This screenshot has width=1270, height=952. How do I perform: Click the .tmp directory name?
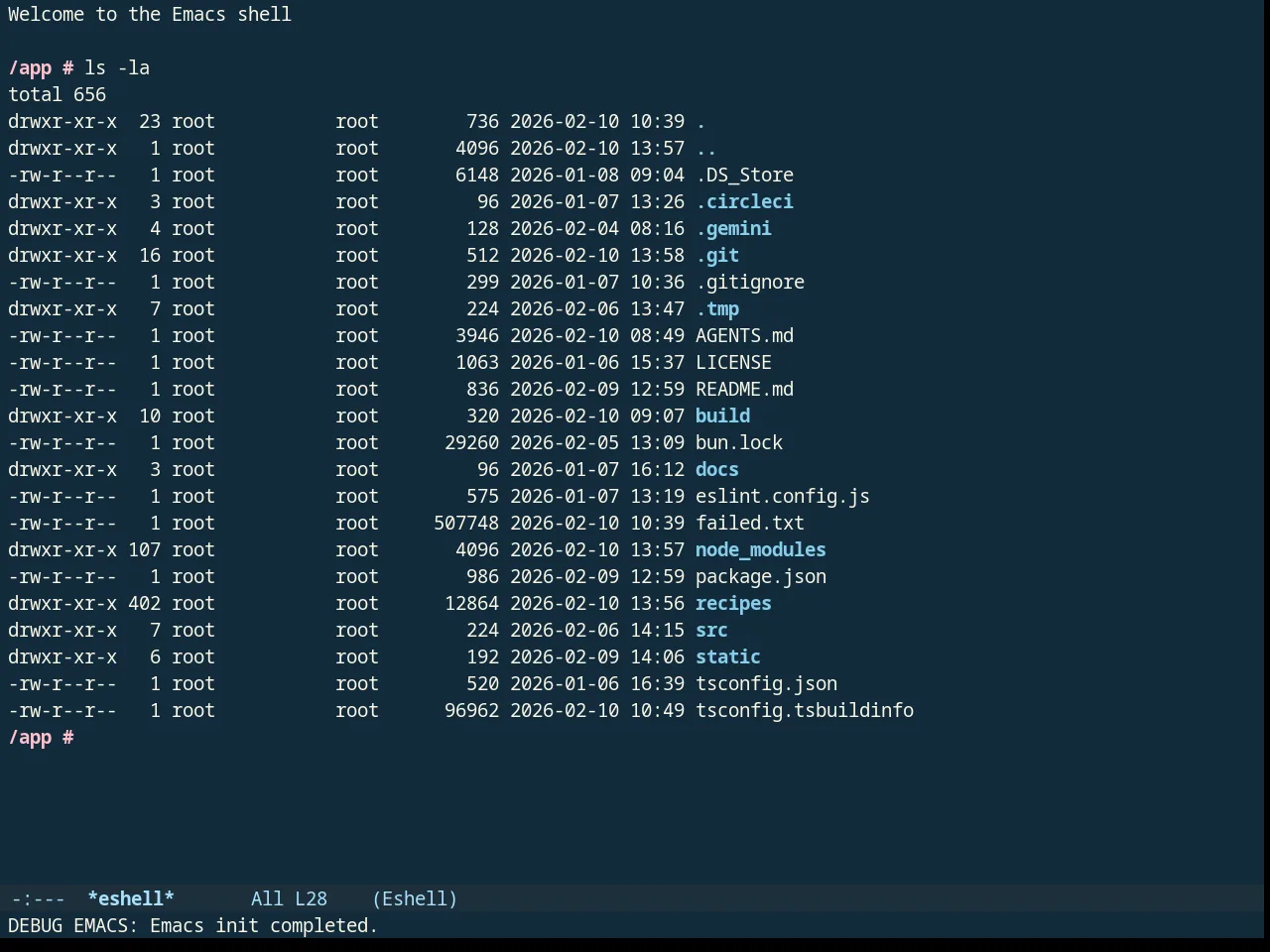pyautogui.click(x=717, y=308)
